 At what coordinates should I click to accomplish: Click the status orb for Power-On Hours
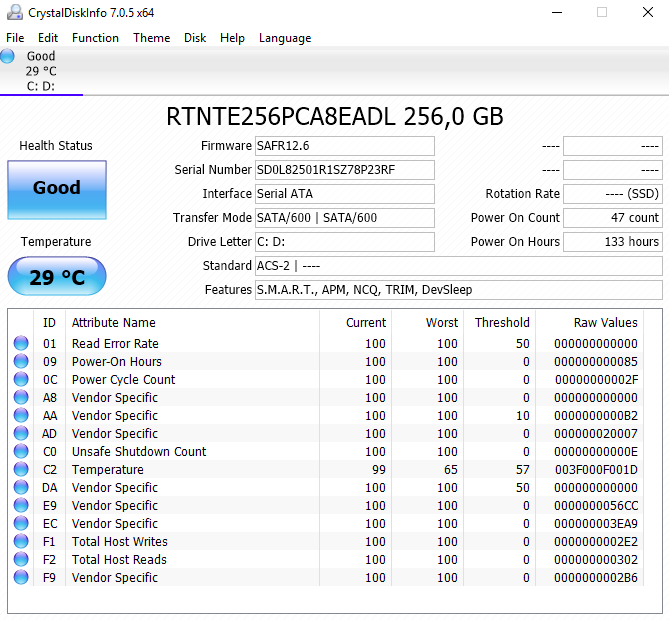point(21,362)
